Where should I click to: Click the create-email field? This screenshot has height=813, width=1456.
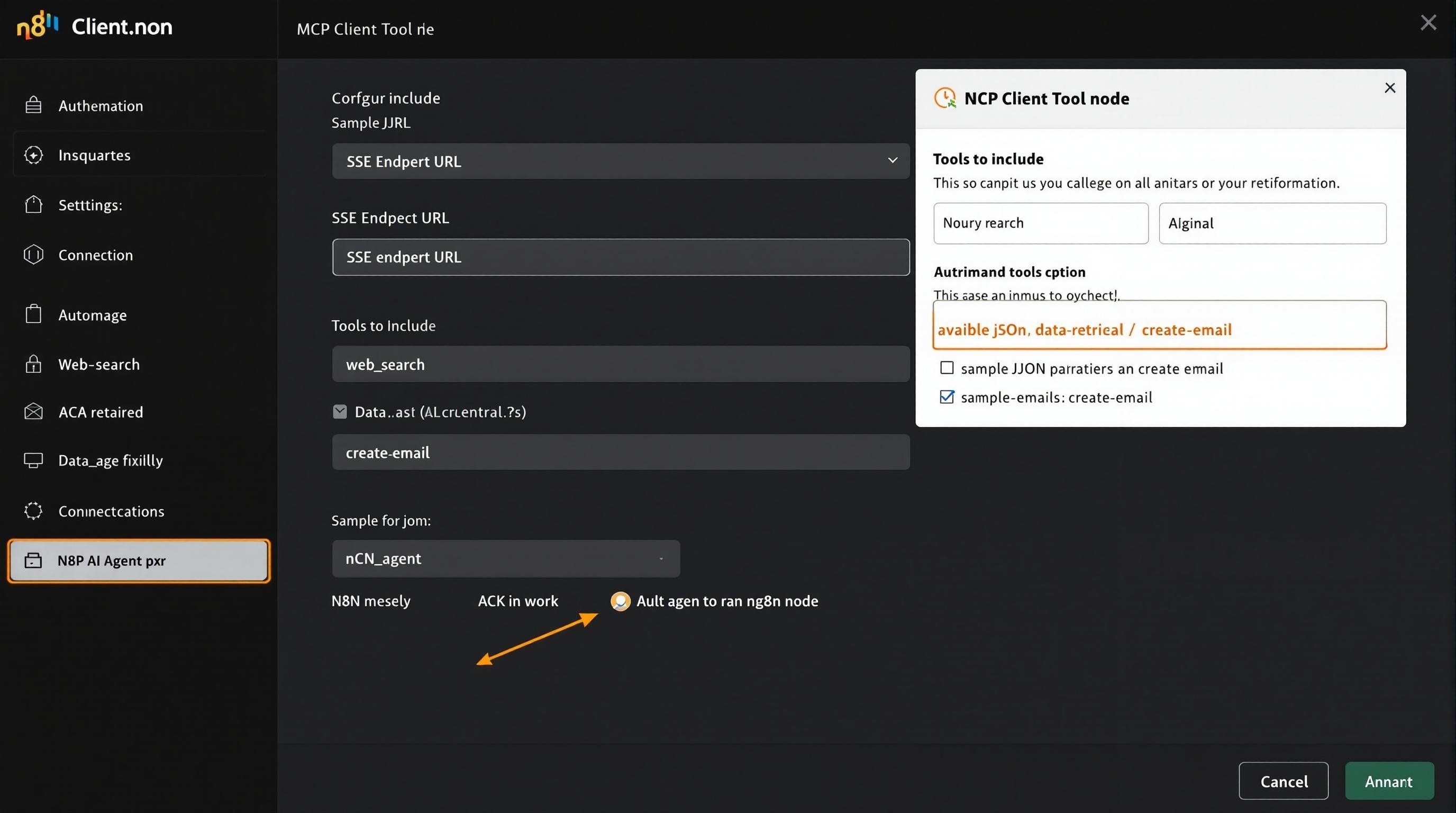[x=621, y=453]
